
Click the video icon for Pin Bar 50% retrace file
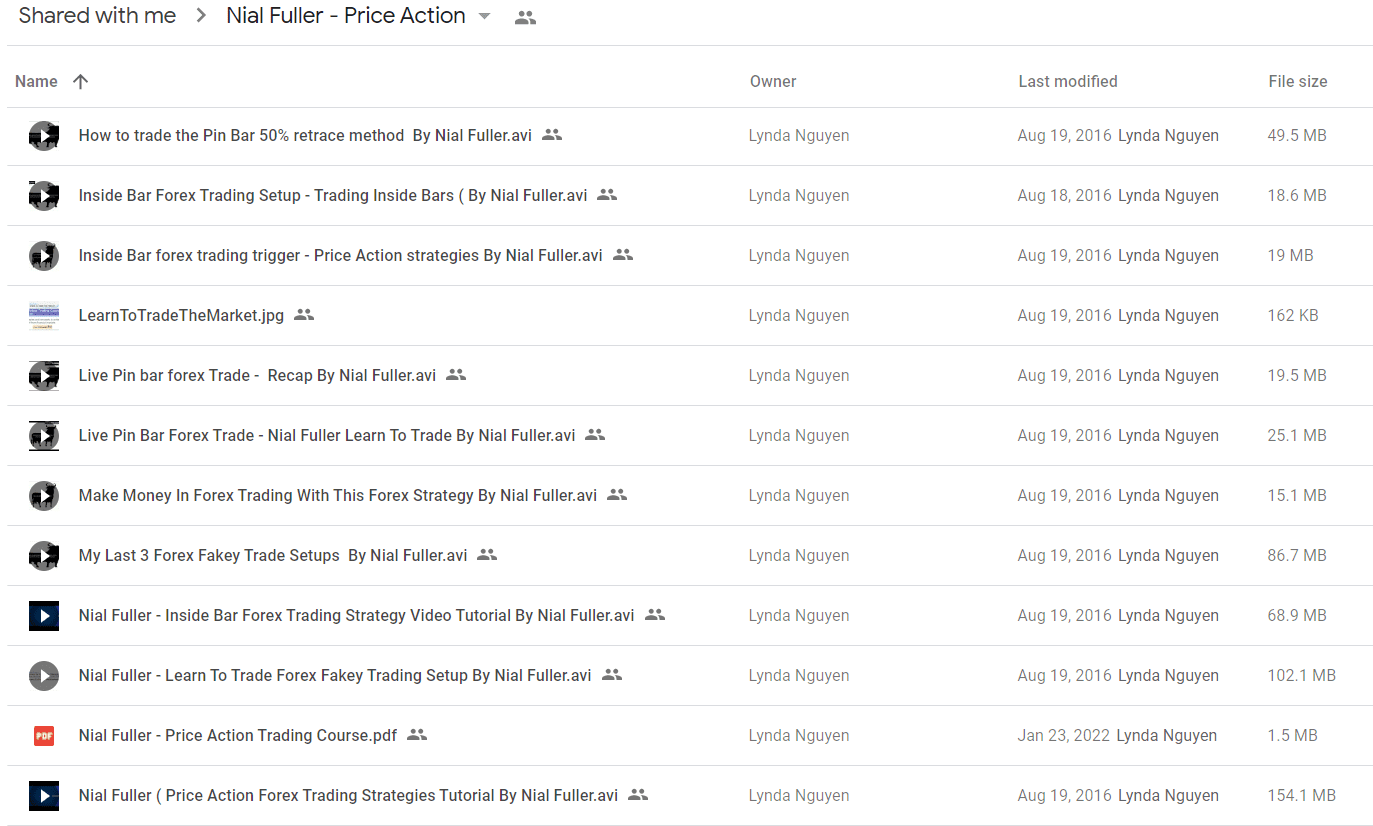point(44,136)
